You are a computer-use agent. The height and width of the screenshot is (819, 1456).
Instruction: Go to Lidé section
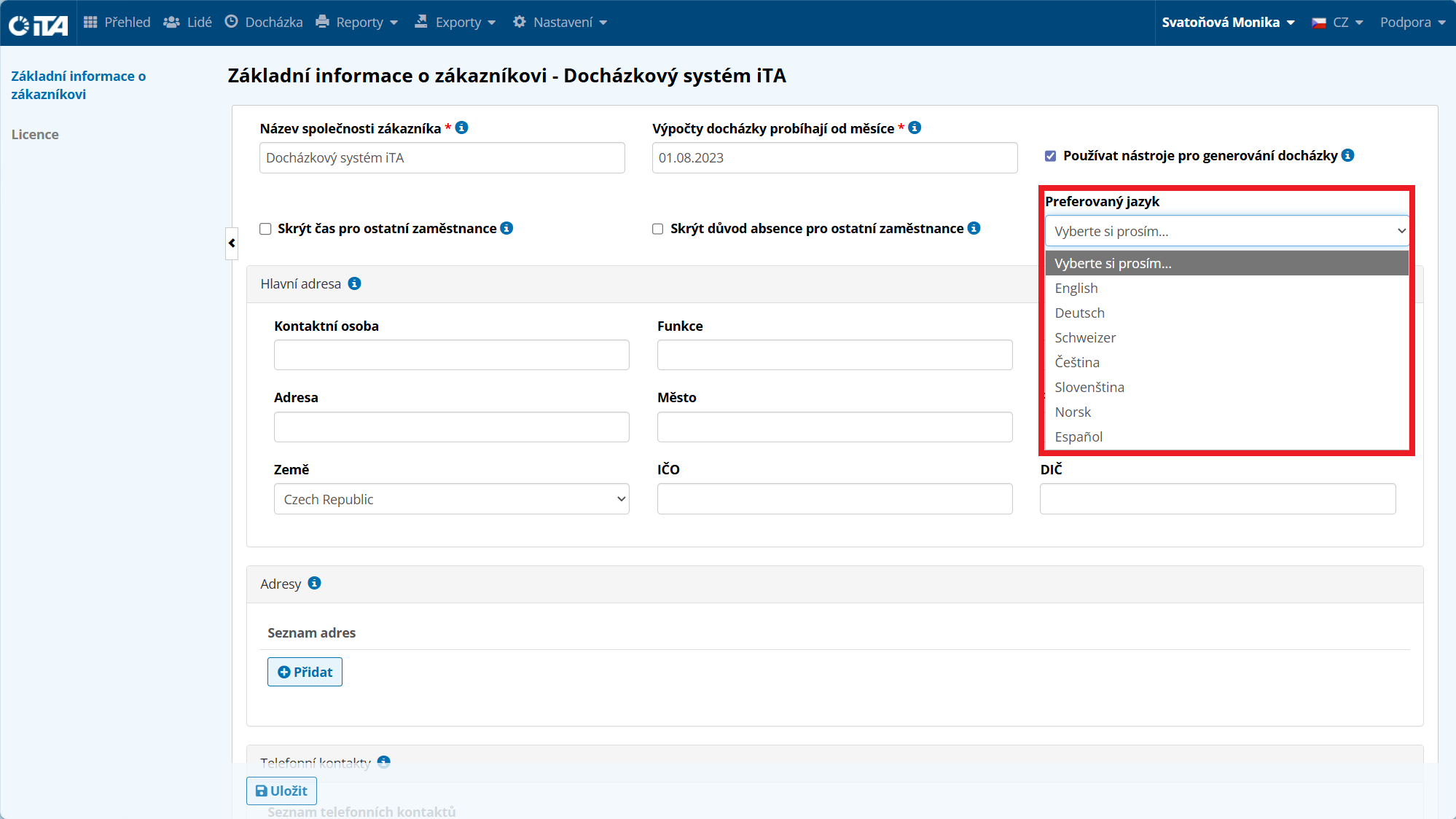(x=188, y=23)
